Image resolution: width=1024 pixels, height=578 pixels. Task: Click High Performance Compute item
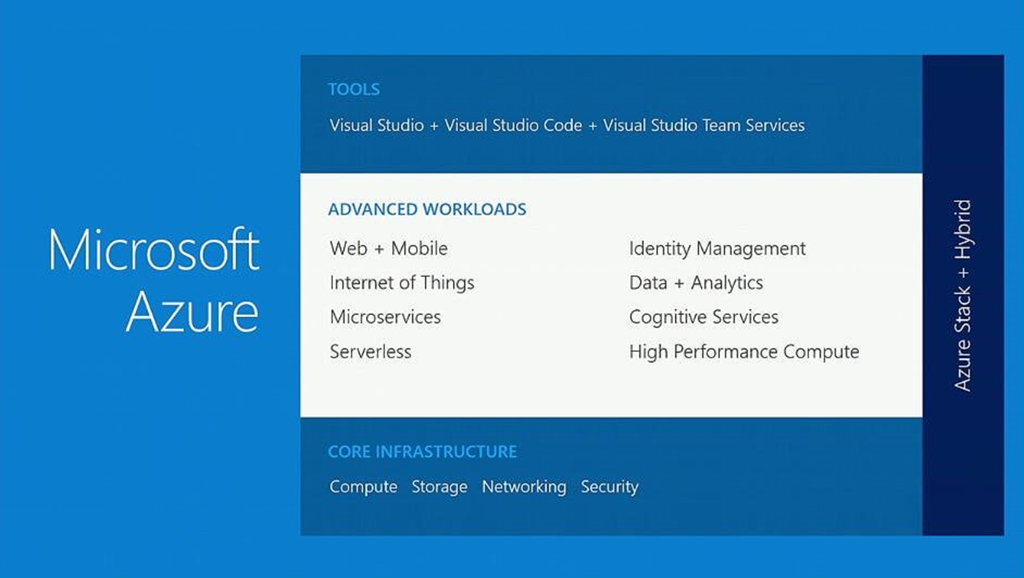coord(744,352)
